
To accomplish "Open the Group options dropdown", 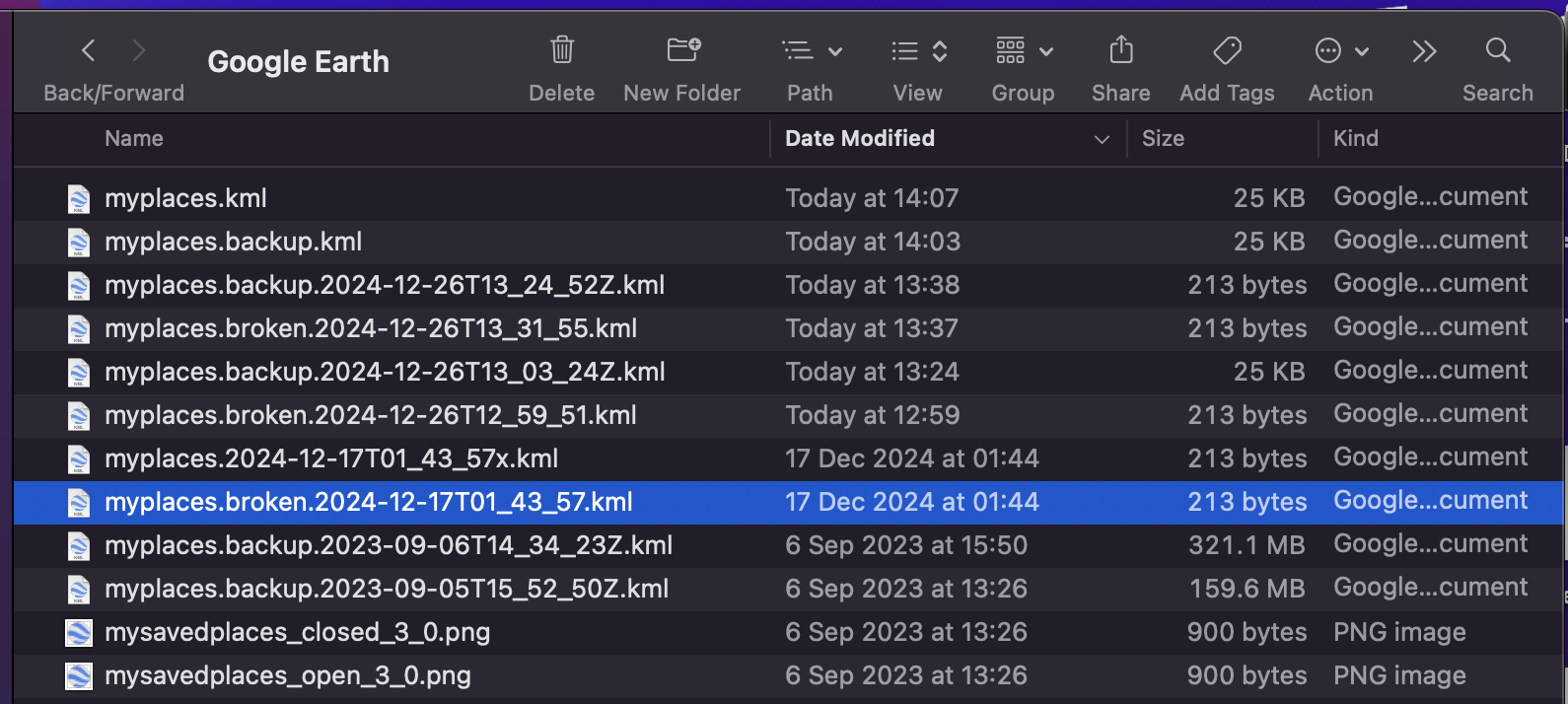I will click(x=1024, y=51).
